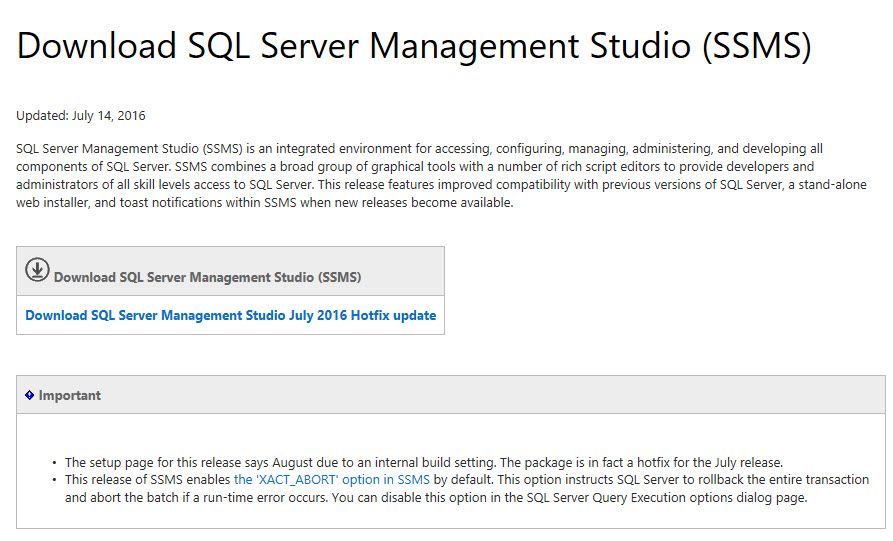Click the intro paragraph describing the integrated environment
Viewport: 893px width, 541px height.
[x=441, y=175]
